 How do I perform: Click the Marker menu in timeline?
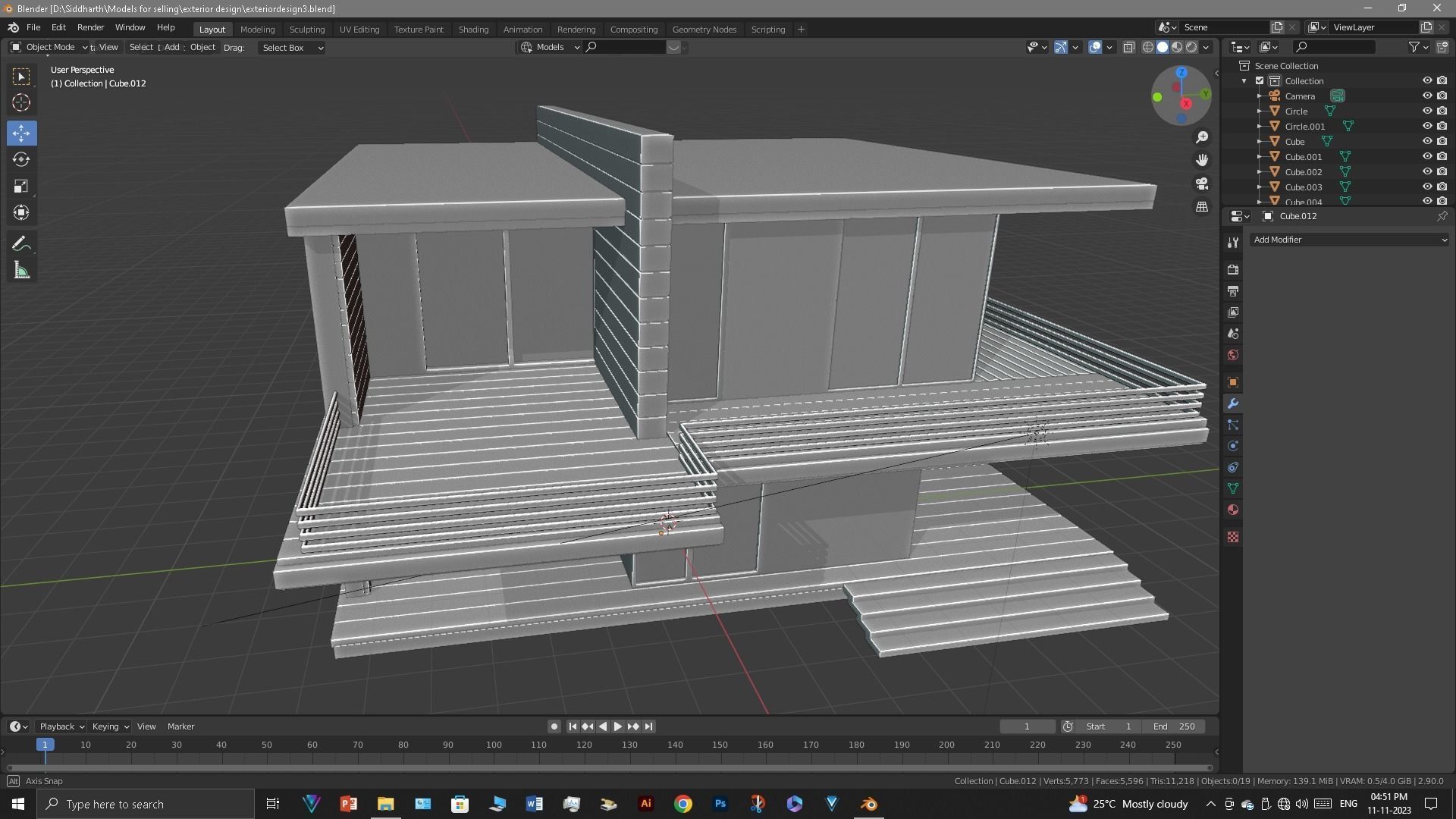pos(180,726)
